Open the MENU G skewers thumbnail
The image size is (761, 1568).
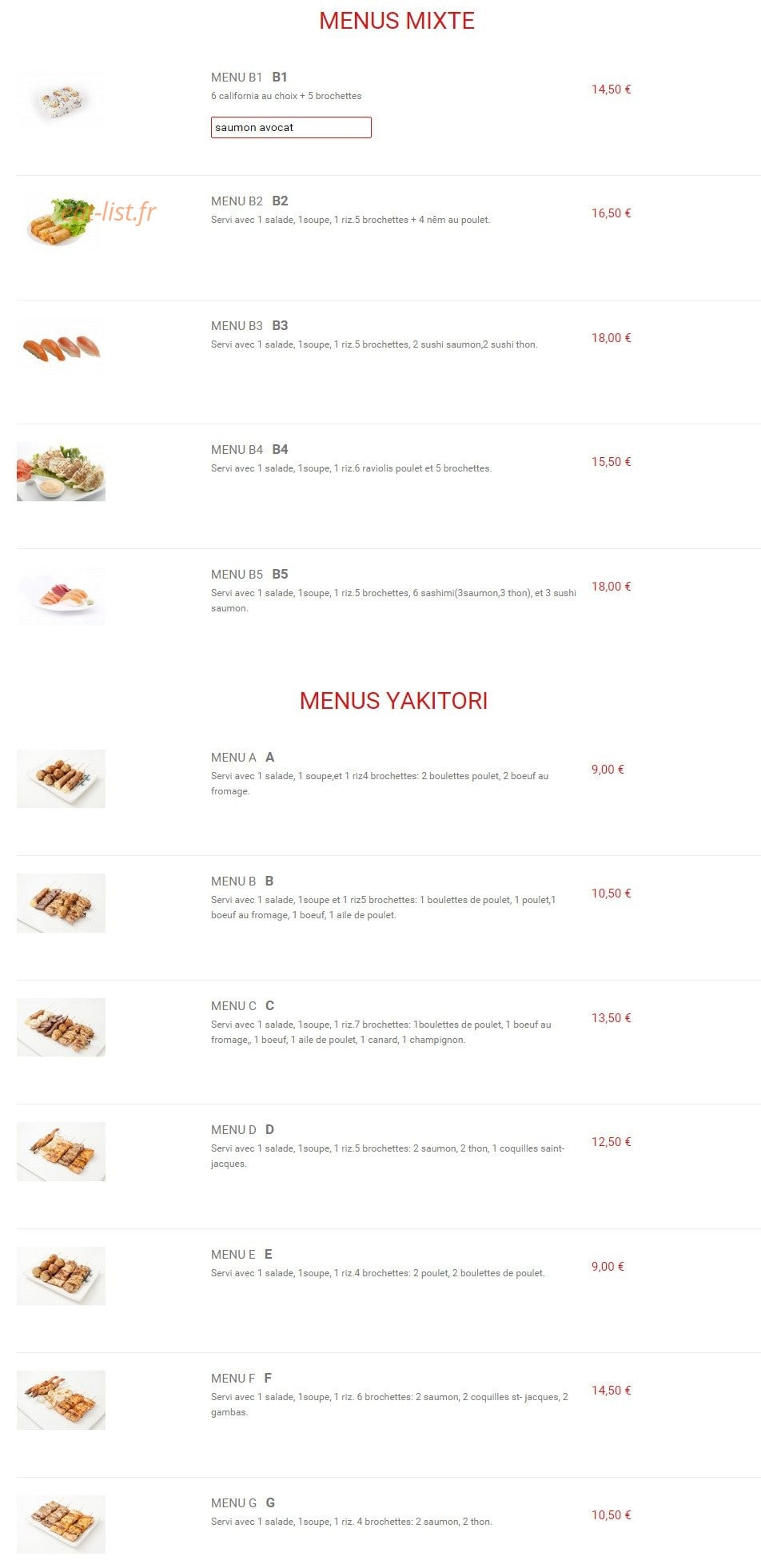[x=61, y=1525]
